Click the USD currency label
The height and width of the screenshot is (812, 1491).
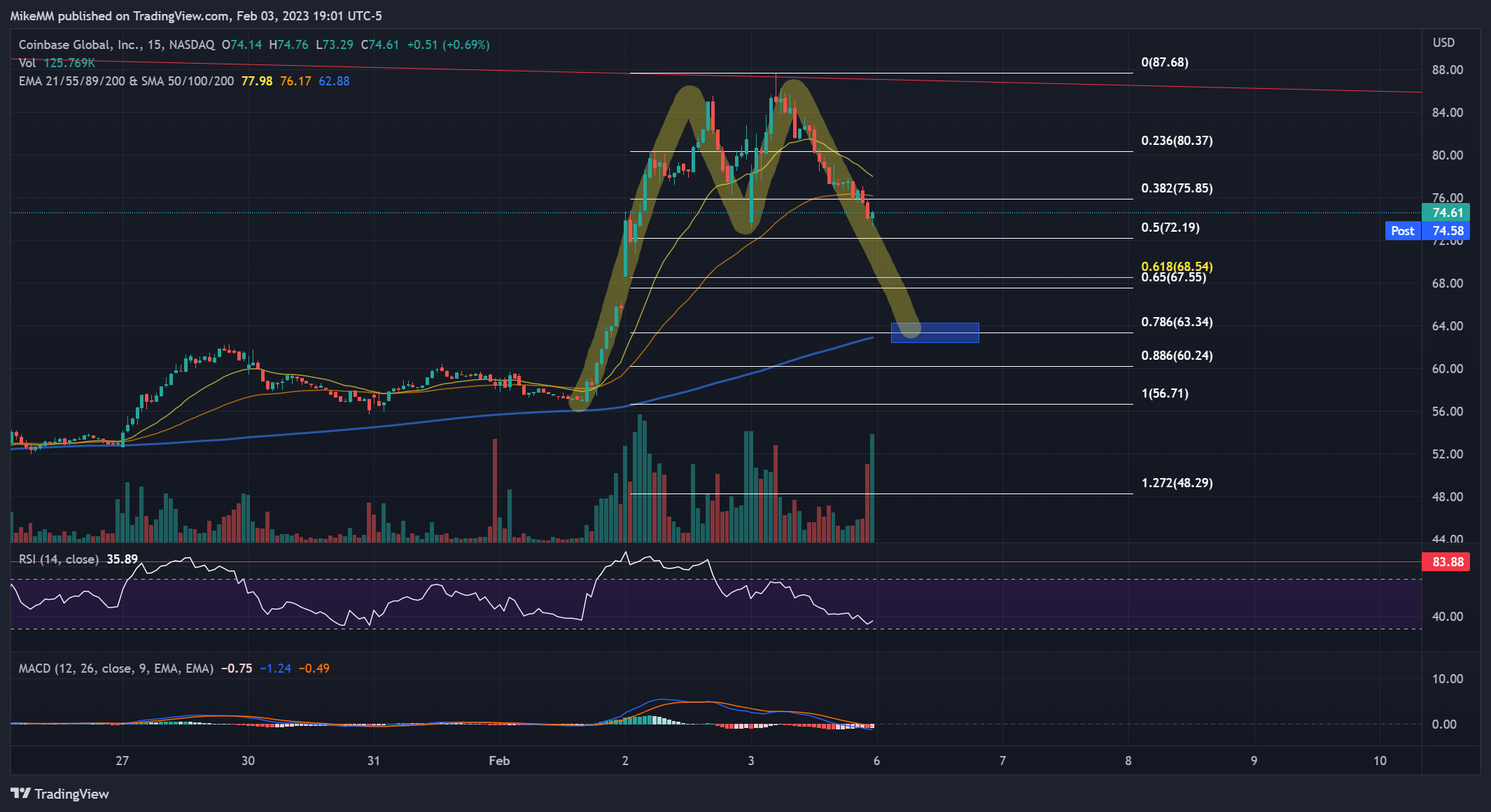point(1443,43)
